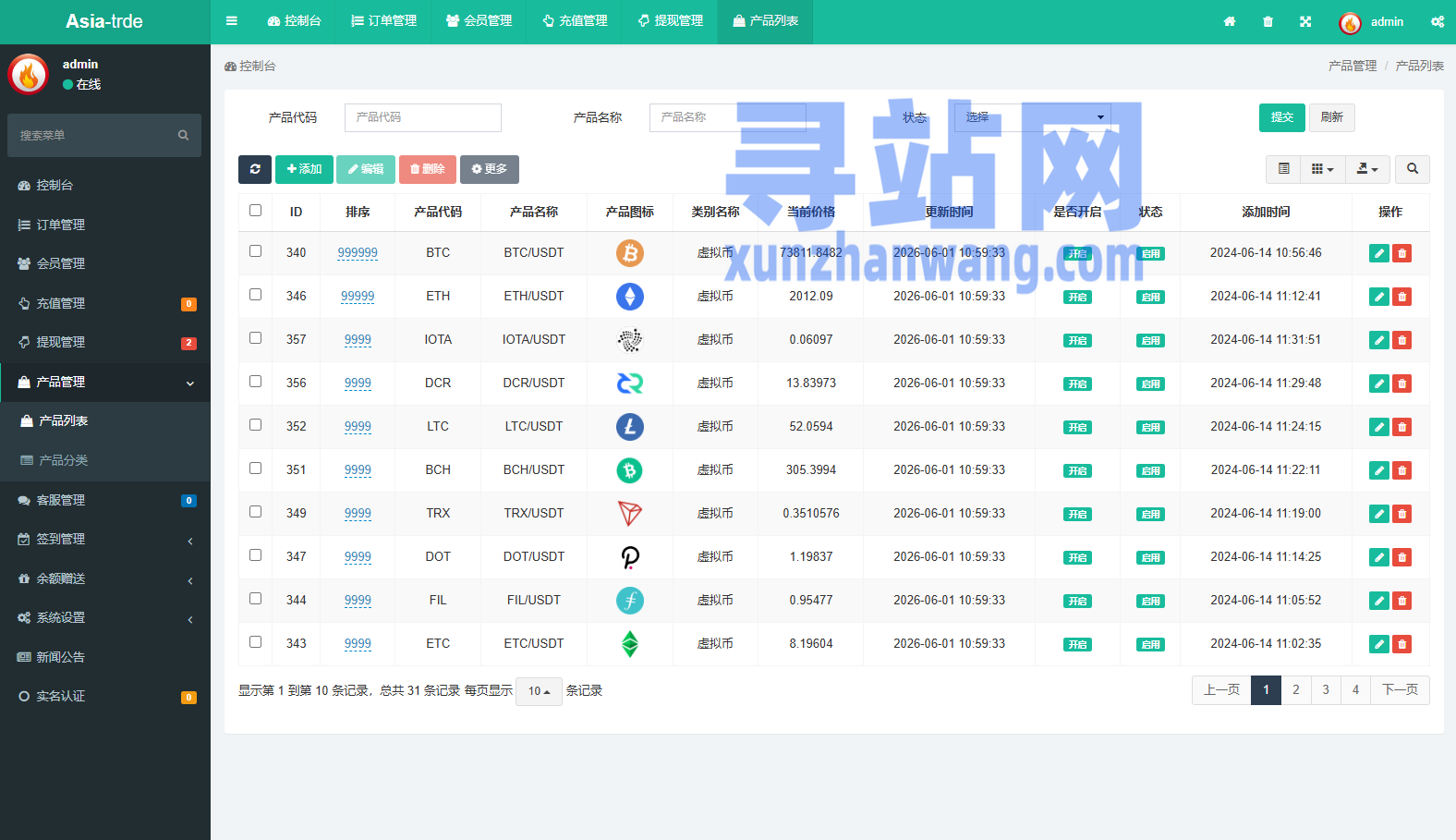This screenshot has height=840, width=1456.
Task: Click edit icon for TRX row
Action: click(x=1379, y=514)
